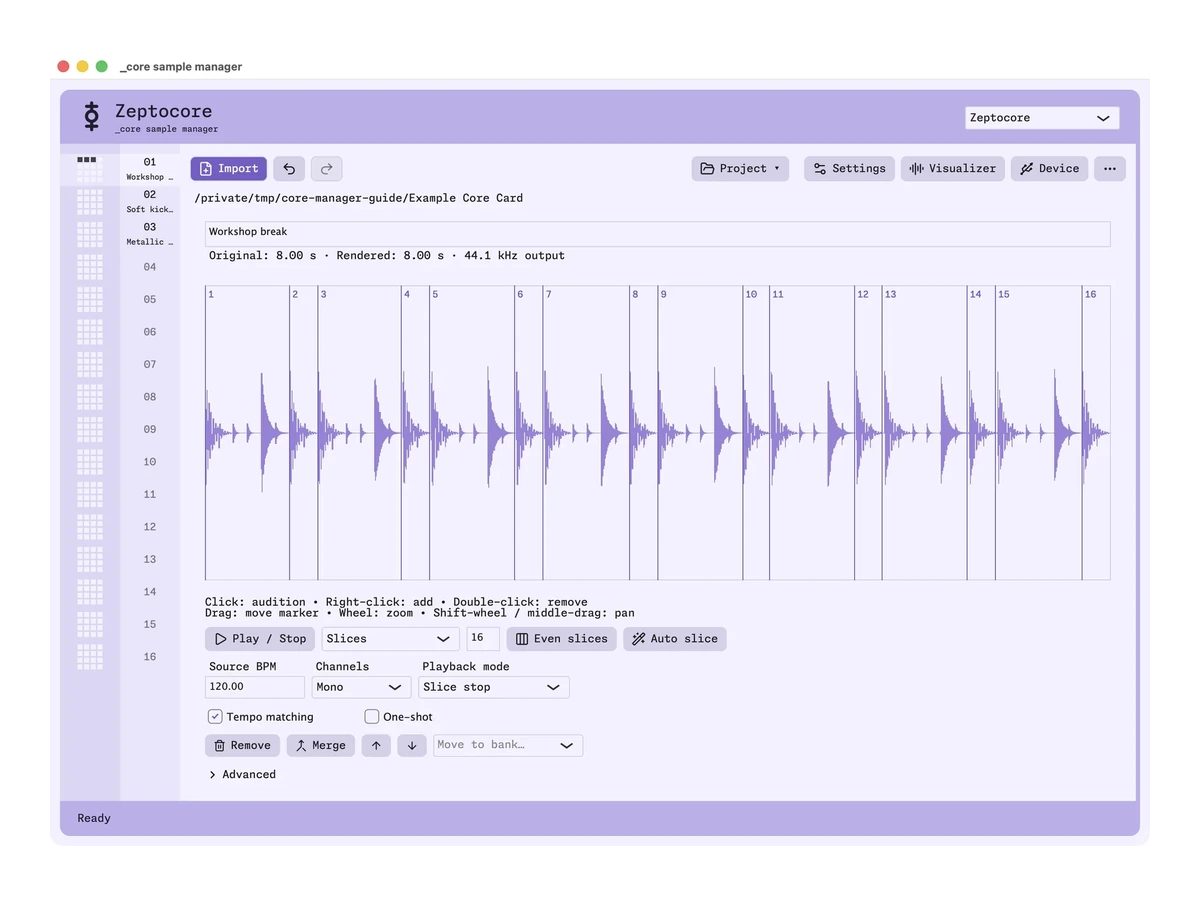Click Even slices button

click(562, 639)
